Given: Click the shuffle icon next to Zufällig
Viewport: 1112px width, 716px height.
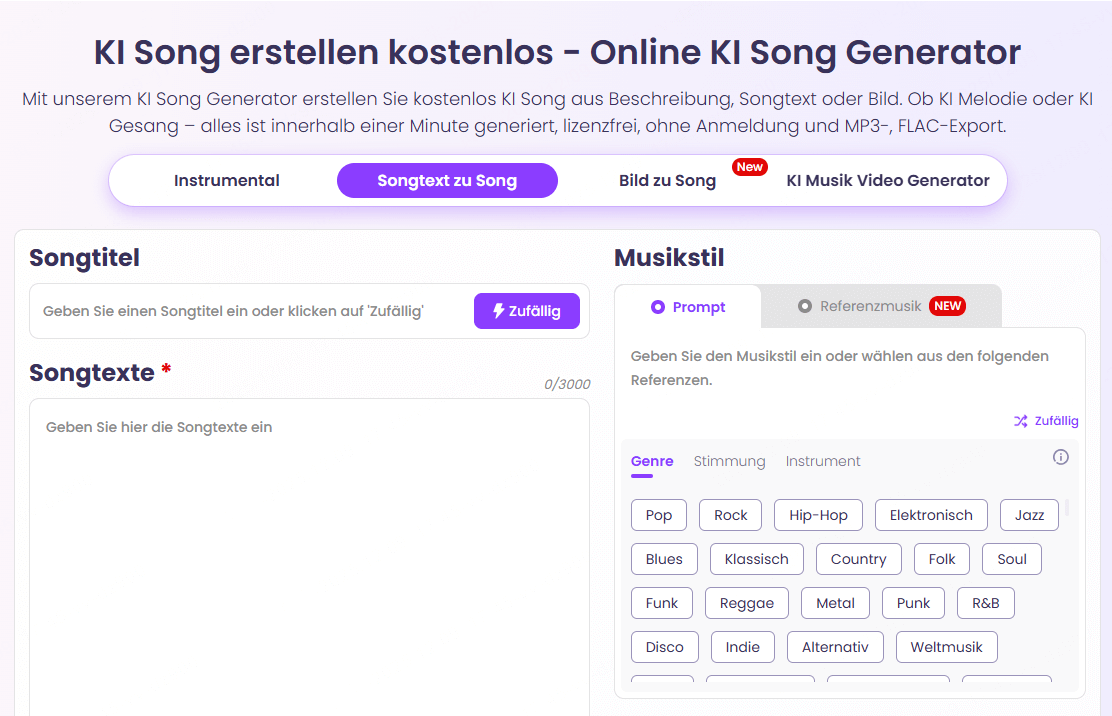Looking at the screenshot, I should [x=1022, y=420].
